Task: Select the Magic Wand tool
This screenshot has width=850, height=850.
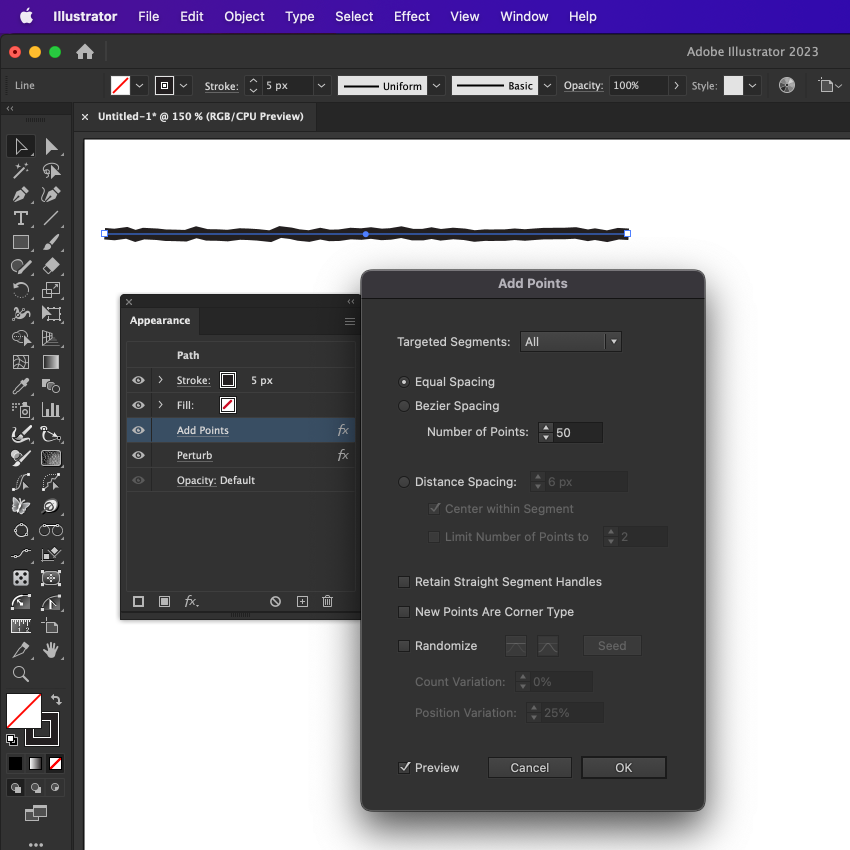Action: tap(21, 171)
